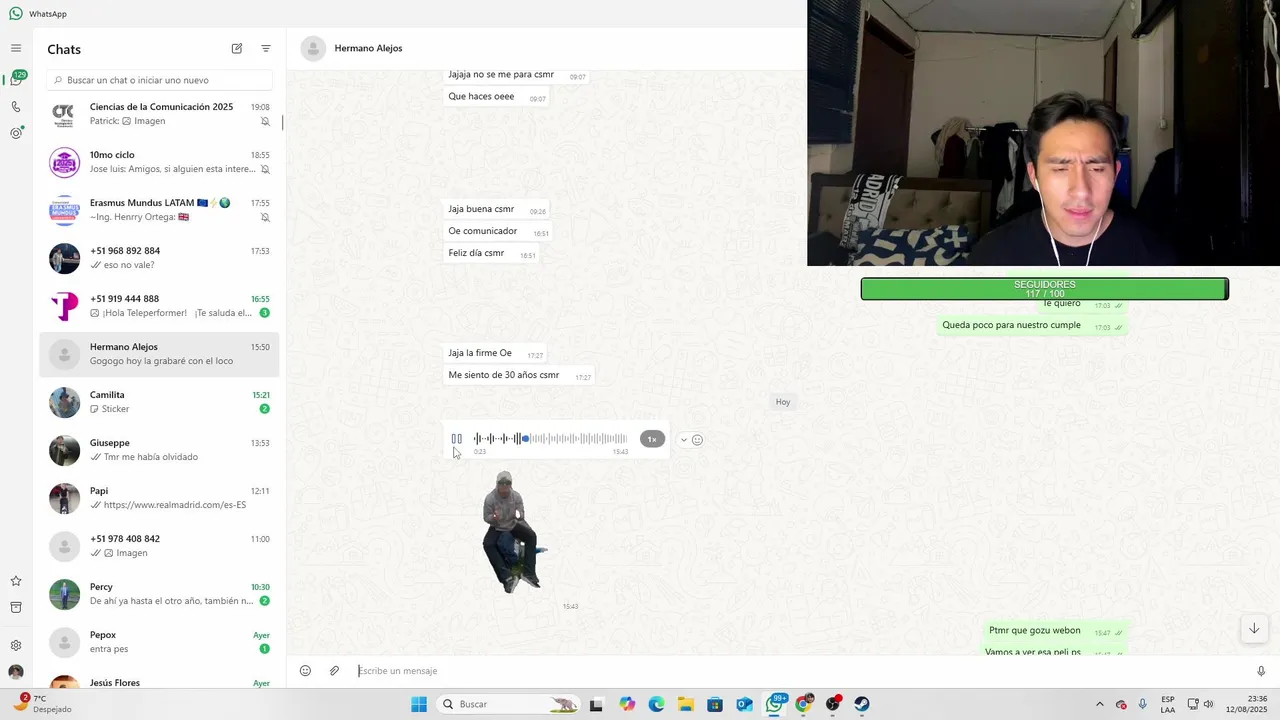Click the 'Me siento de 30 años csmr' message
Viewport: 1280px width, 720px height.
pos(519,375)
